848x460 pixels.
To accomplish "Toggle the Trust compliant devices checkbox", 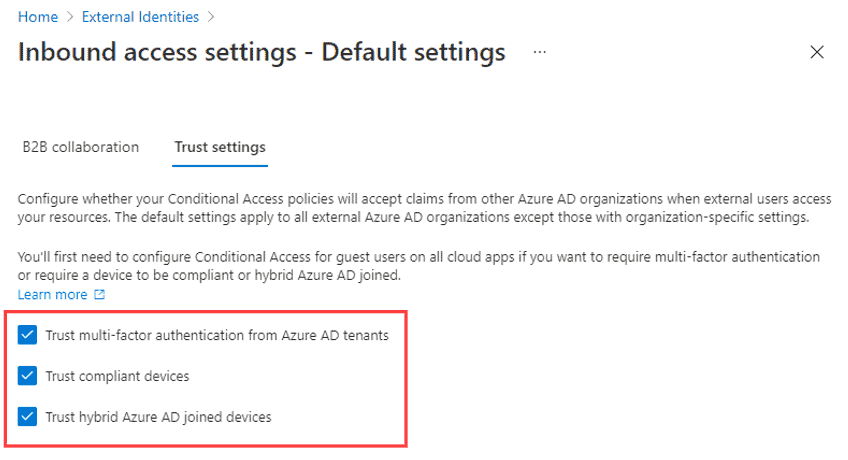I will click(x=27, y=376).
